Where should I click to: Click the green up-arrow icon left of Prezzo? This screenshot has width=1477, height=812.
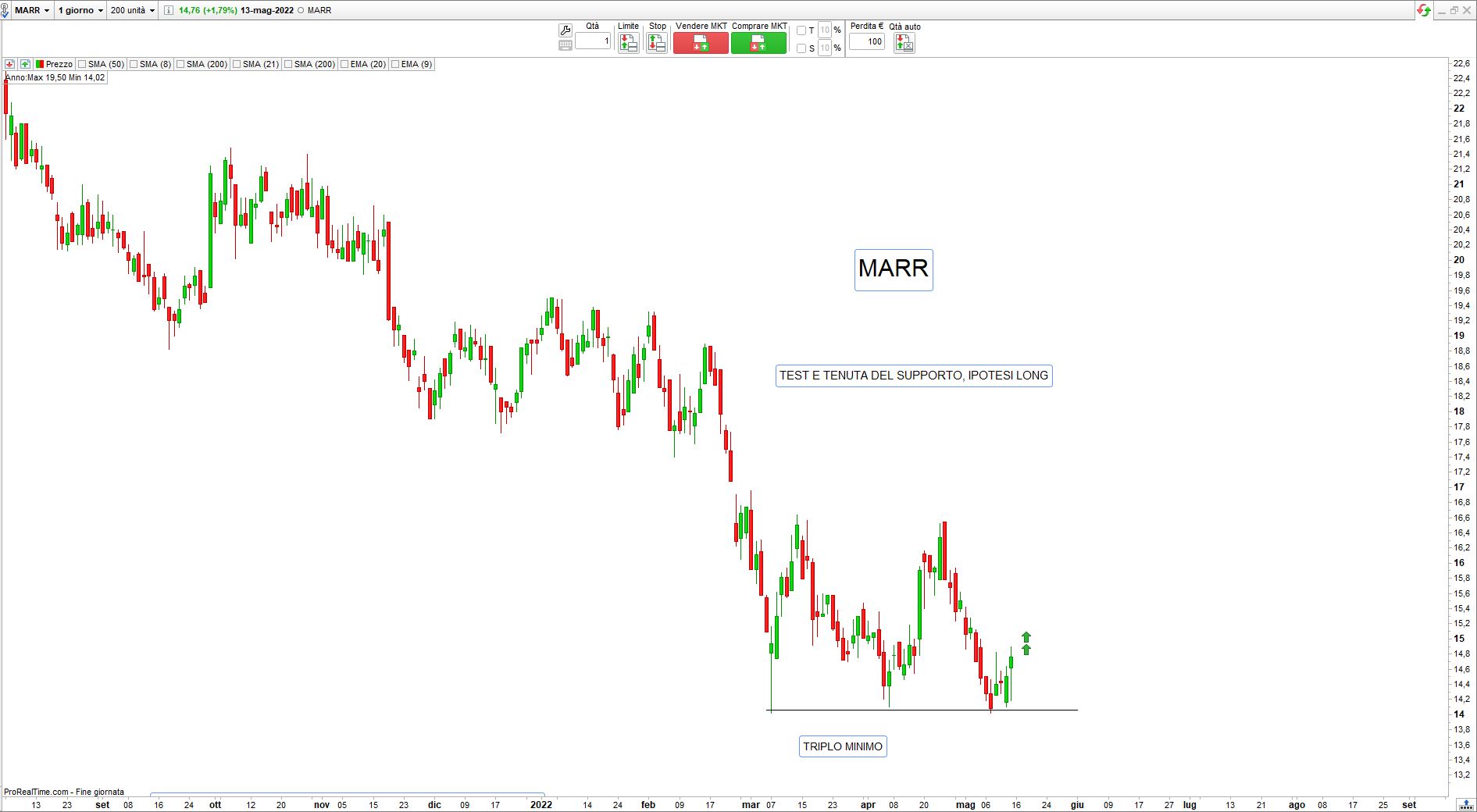[x=25, y=64]
